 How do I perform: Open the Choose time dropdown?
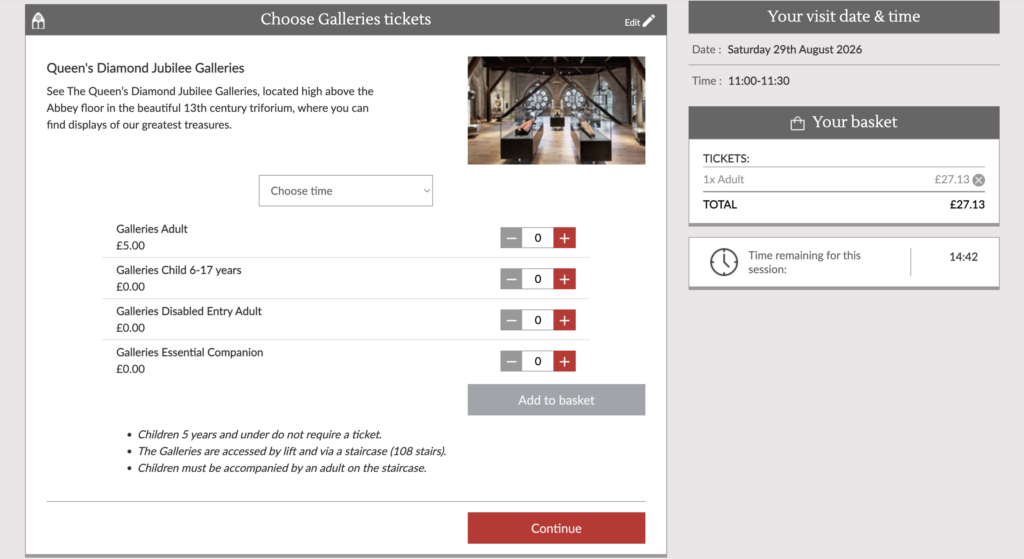tap(345, 191)
